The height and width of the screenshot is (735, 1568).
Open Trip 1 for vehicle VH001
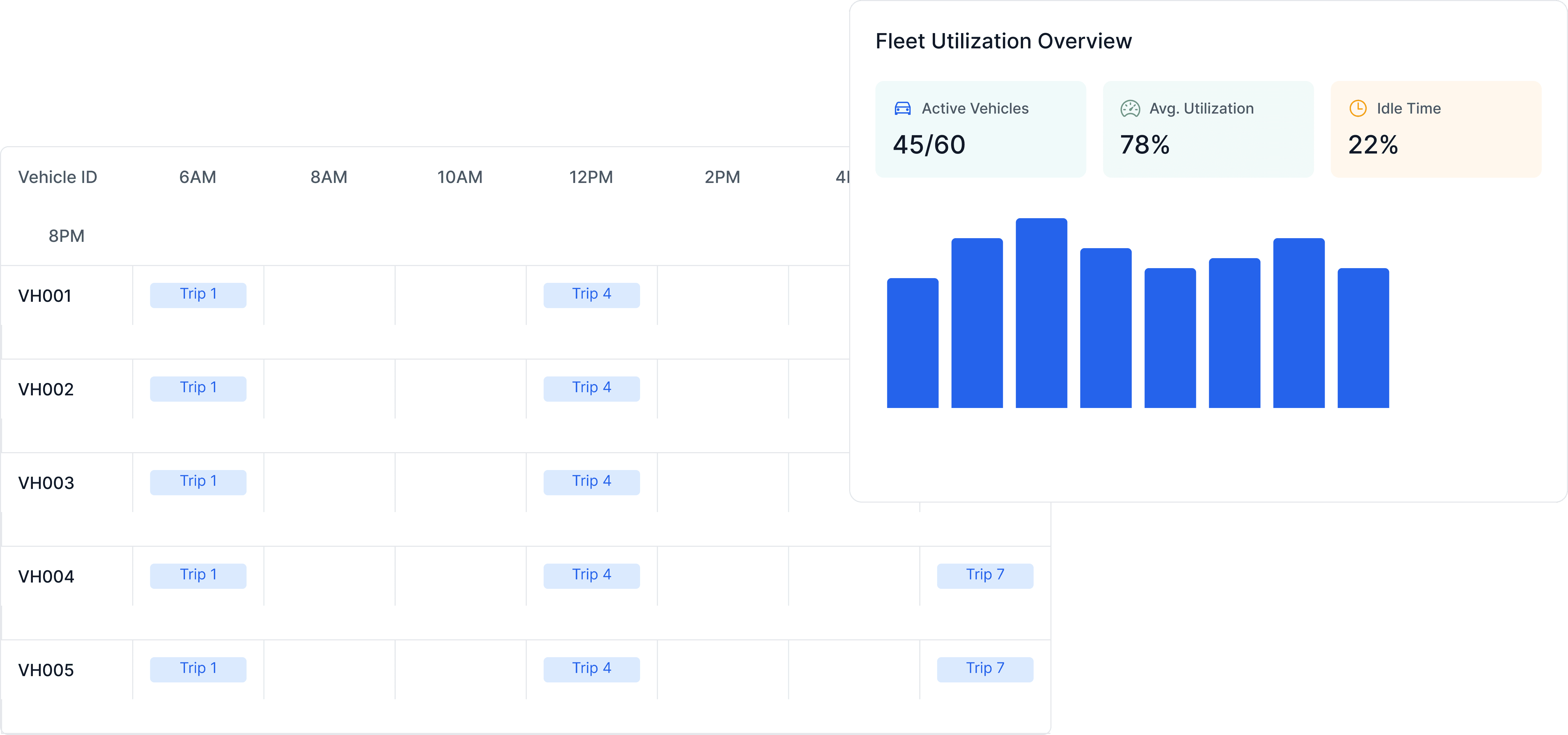198,295
